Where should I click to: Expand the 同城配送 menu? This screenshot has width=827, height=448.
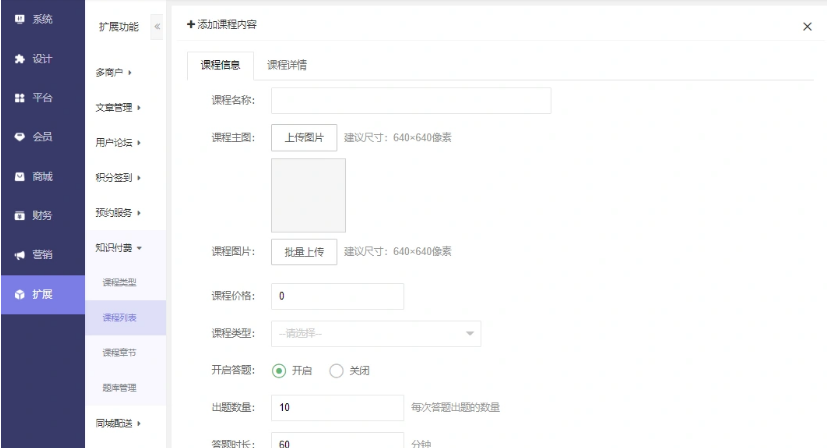pyautogui.click(x=118, y=423)
